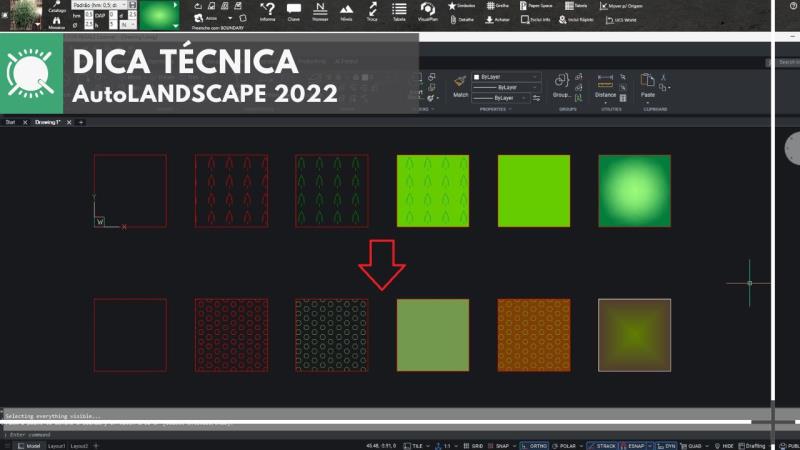Toggle ESNAP in status bar
The width and height of the screenshot is (800, 450).
[633, 446]
